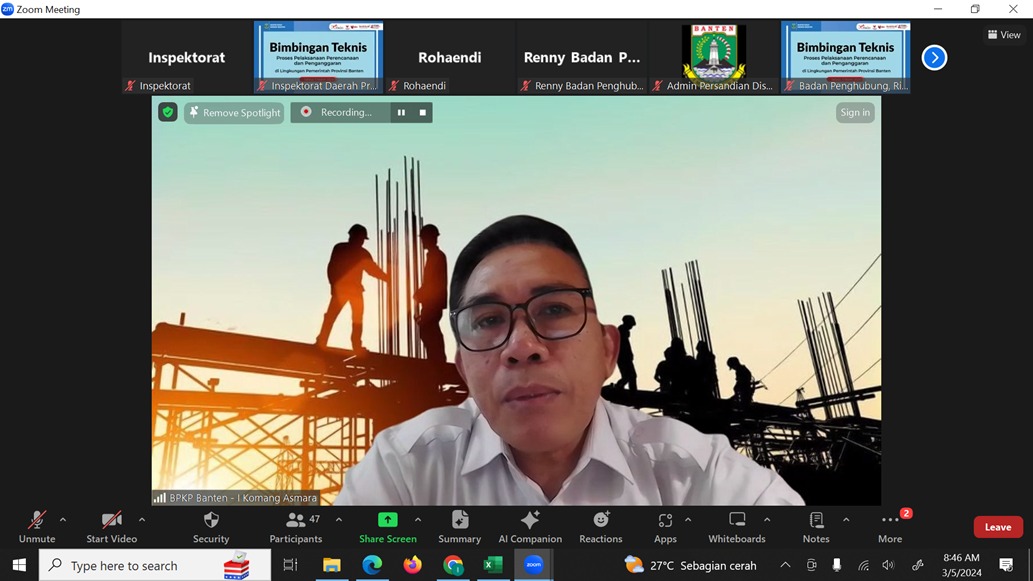Viewport: 1033px width, 581px height.
Task: Open the Whiteboards tool
Action: (737, 527)
